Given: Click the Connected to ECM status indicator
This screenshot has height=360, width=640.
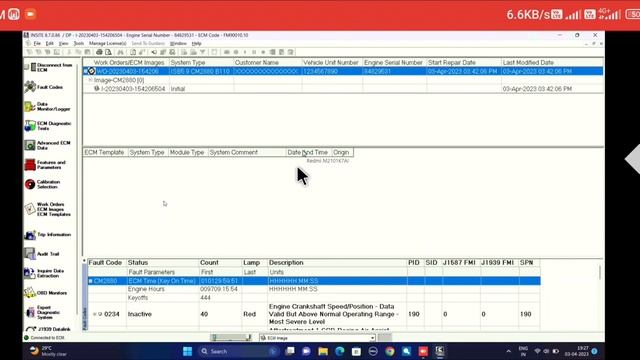Looking at the screenshot, I should pyautogui.click(x=44, y=338).
